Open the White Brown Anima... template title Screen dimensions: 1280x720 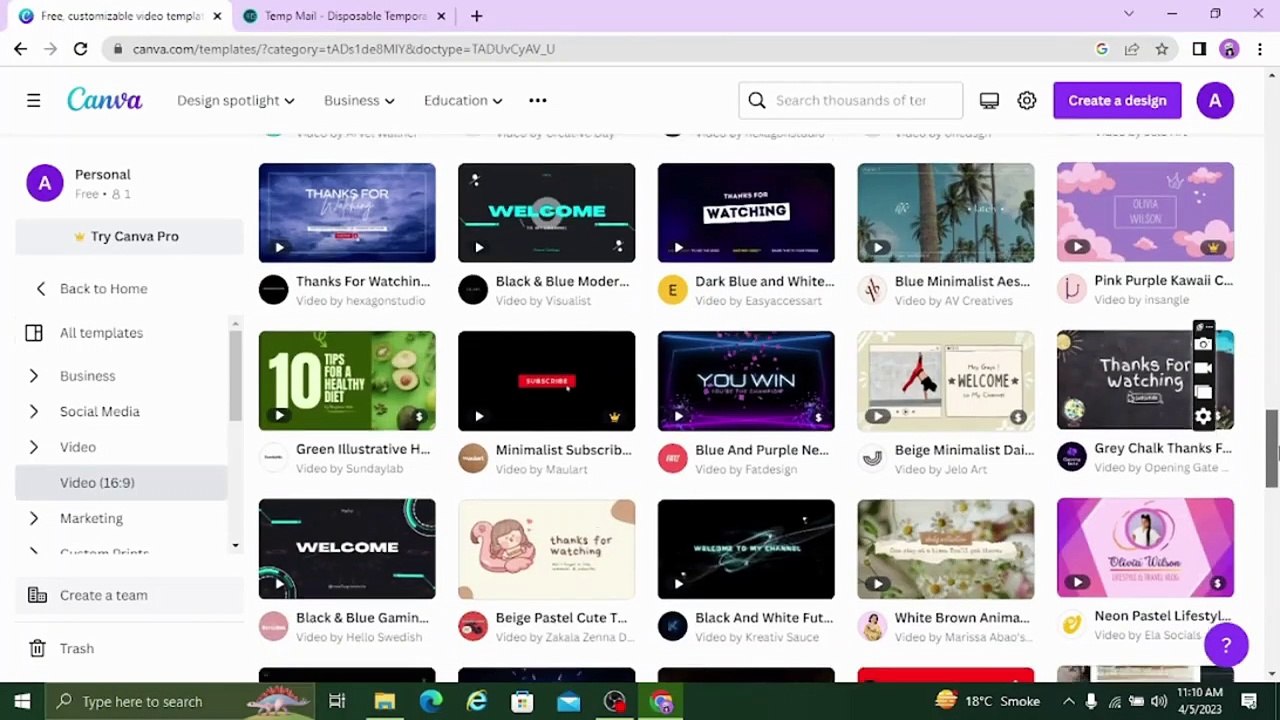(962, 618)
